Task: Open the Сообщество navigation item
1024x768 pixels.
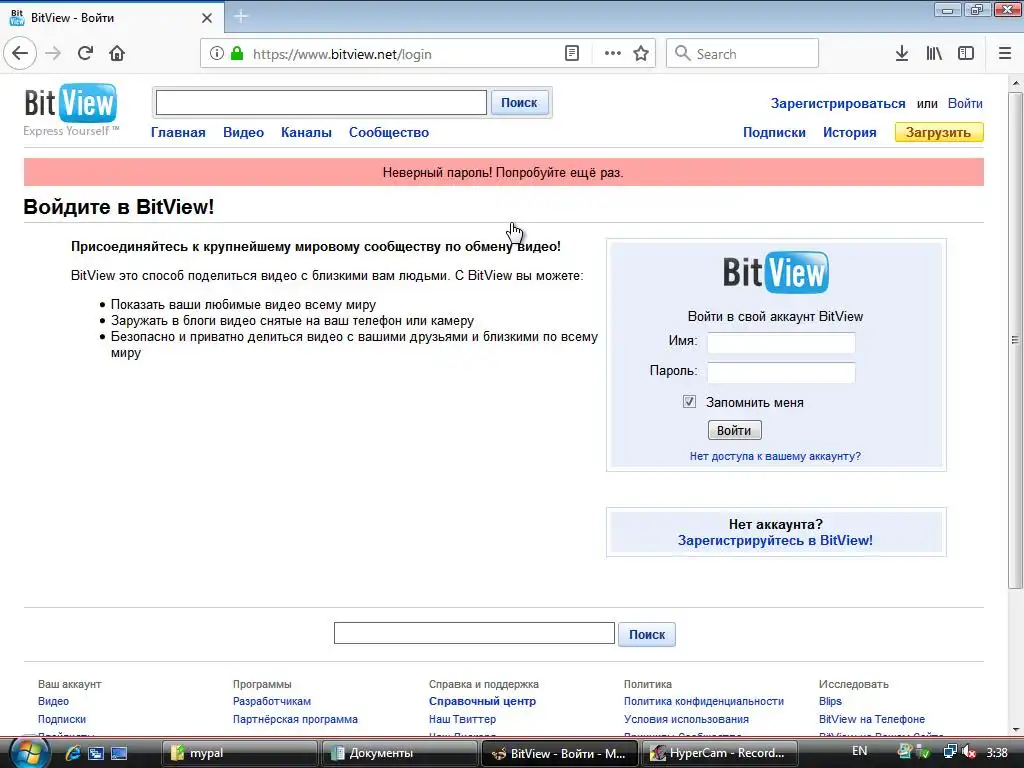Action: (389, 133)
